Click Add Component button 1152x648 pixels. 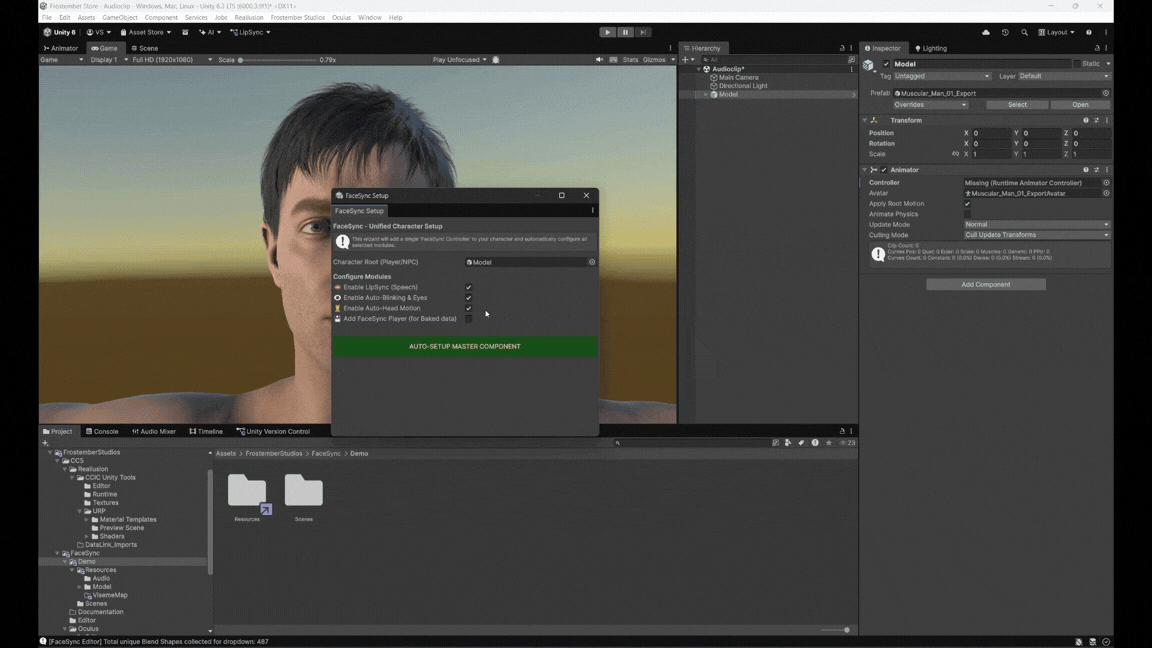(x=986, y=284)
